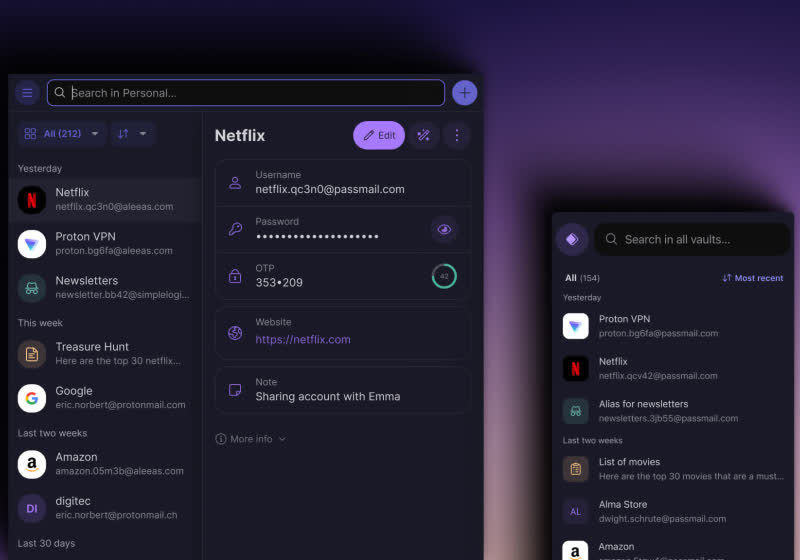This screenshot has height=560, width=800.
Task: Click the username person icon
Action: (x=235, y=183)
